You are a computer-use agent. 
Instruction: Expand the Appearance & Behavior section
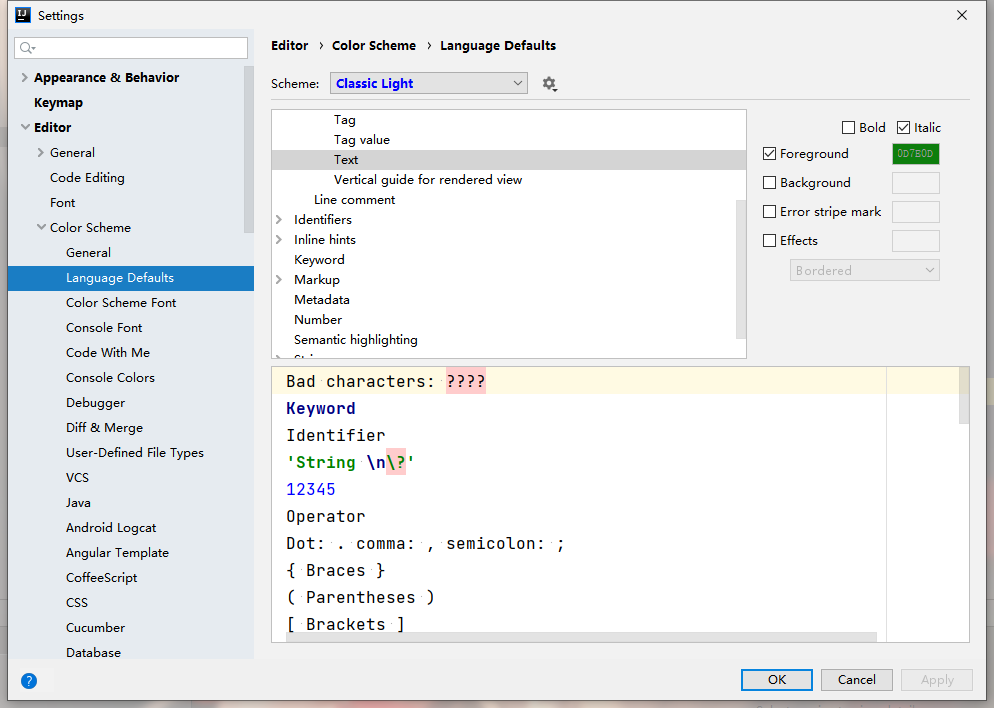click(25, 78)
